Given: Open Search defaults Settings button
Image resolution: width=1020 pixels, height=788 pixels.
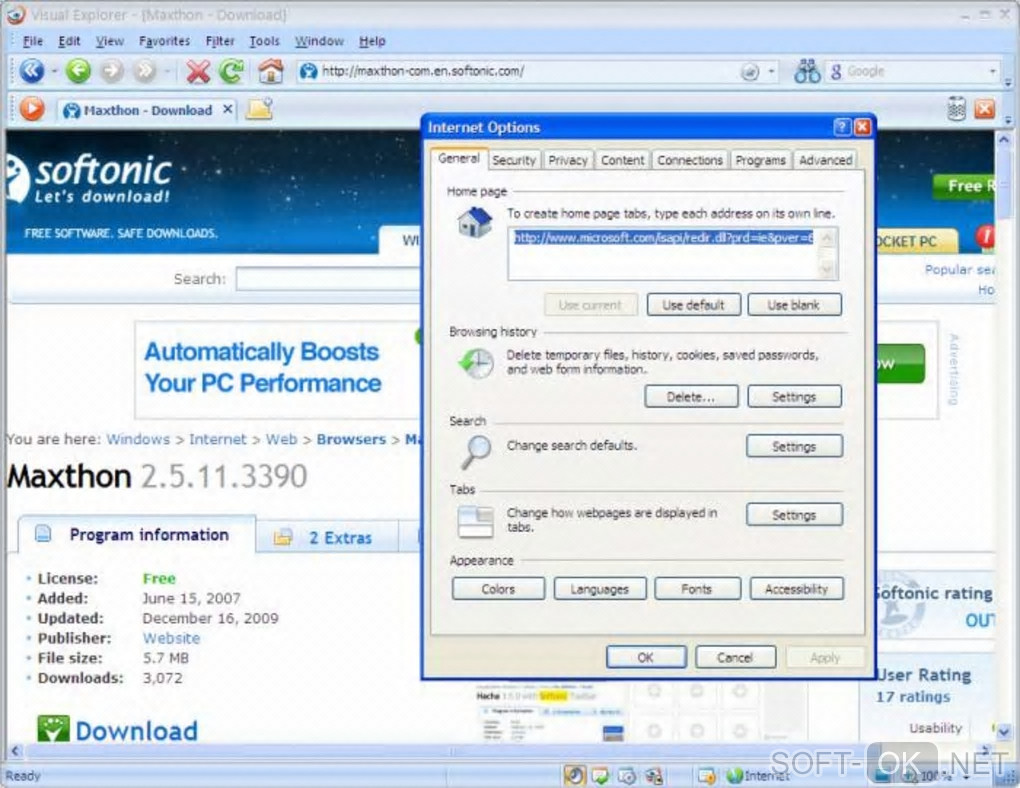Looking at the screenshot, I should point(794,446).
